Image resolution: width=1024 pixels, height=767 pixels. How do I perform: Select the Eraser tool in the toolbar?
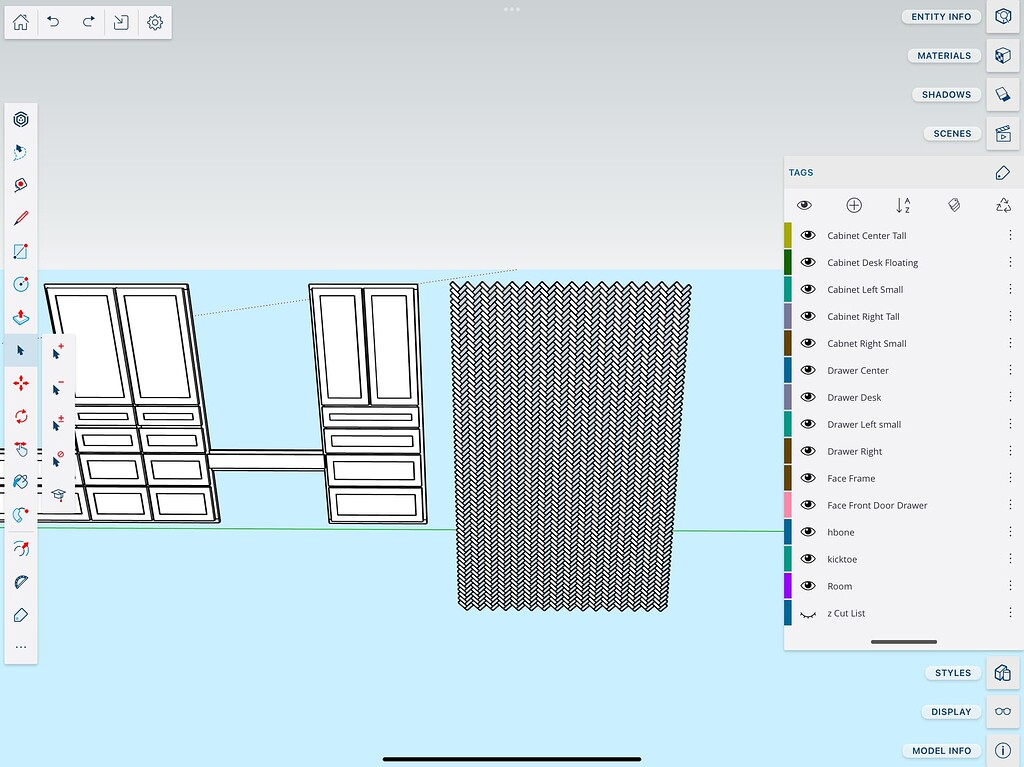pyautogui.click(x=21, y=615)
